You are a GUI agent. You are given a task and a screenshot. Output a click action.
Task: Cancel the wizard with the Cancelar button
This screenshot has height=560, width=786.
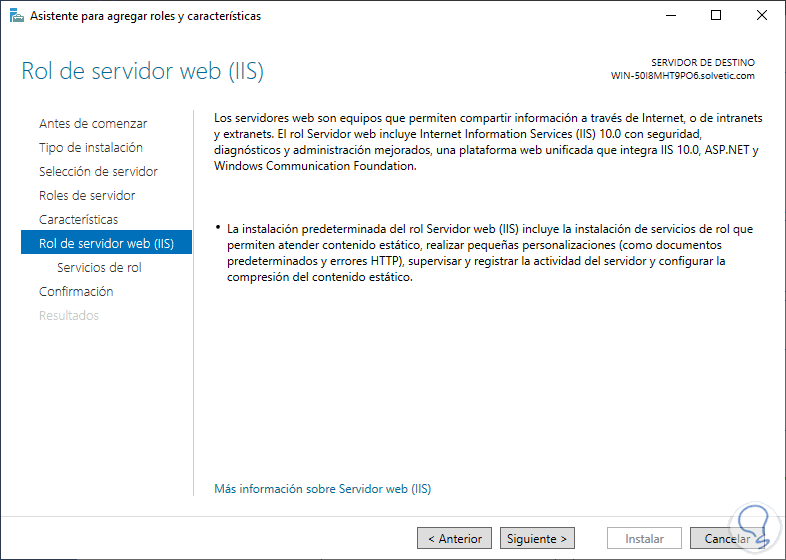(x=727, y=538)
